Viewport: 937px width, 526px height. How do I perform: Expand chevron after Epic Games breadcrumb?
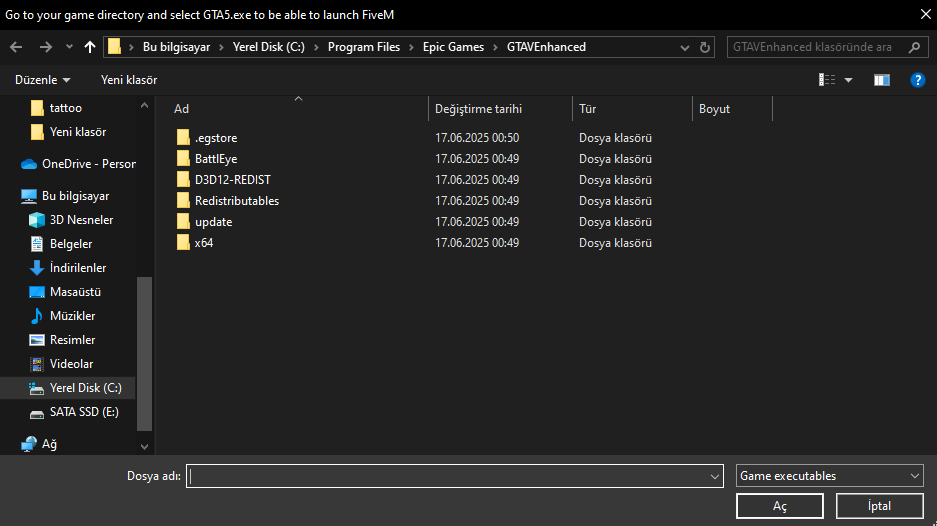pos(495,47)
